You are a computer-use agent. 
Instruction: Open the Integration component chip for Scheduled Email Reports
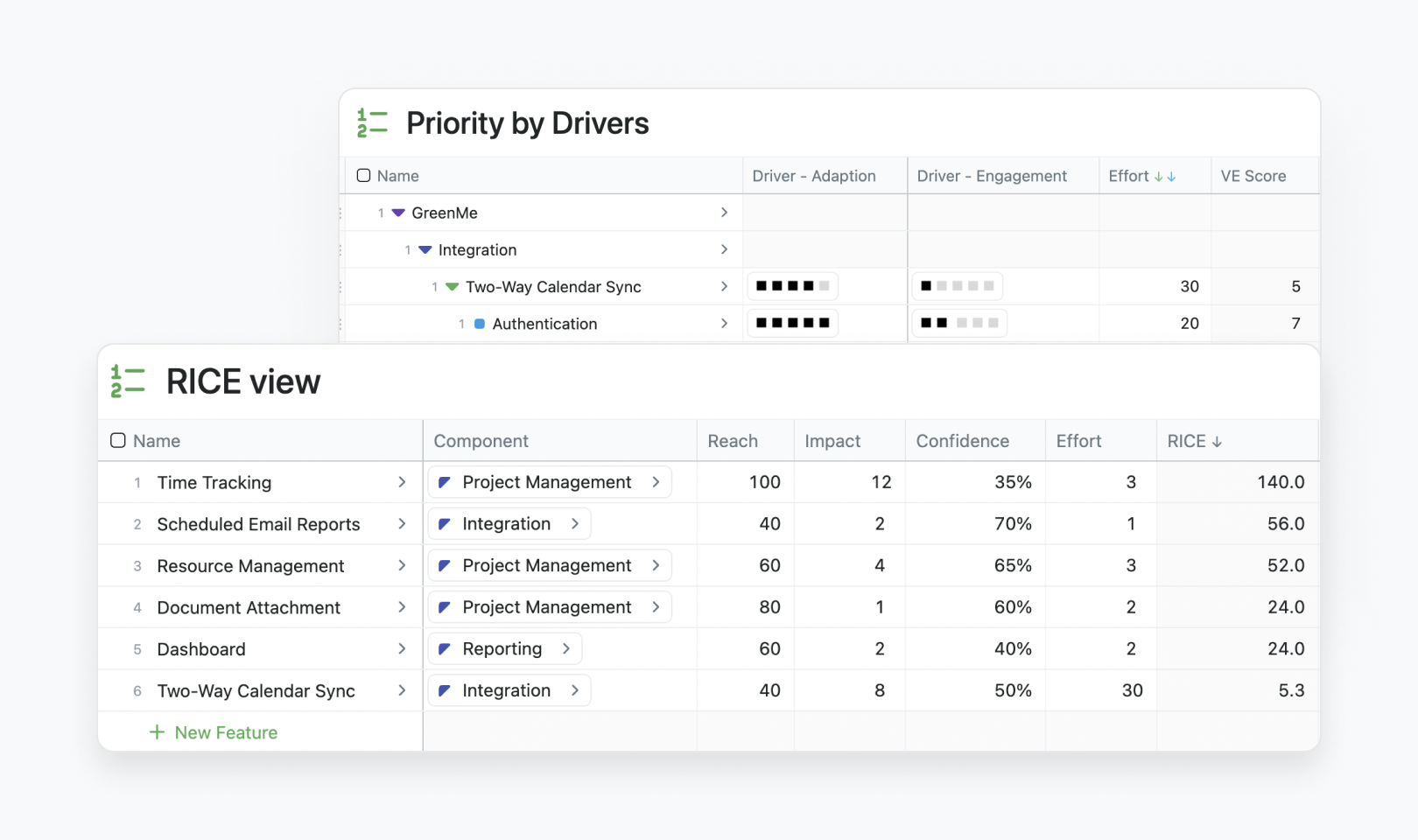(x=509, y=524)
